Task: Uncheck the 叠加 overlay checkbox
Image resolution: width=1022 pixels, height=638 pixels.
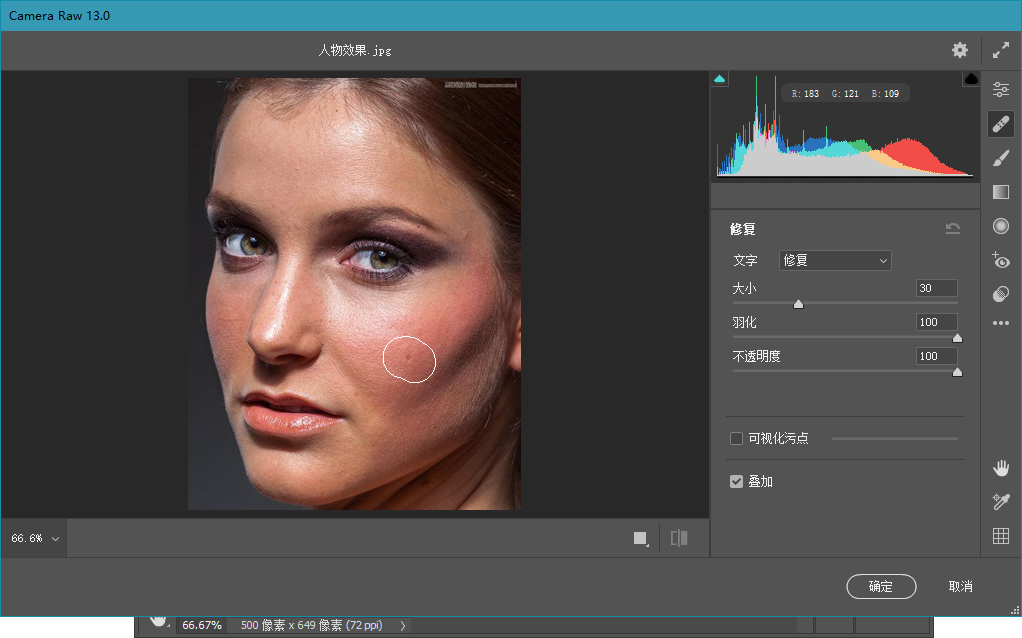Action: click(x=737, y=482)
